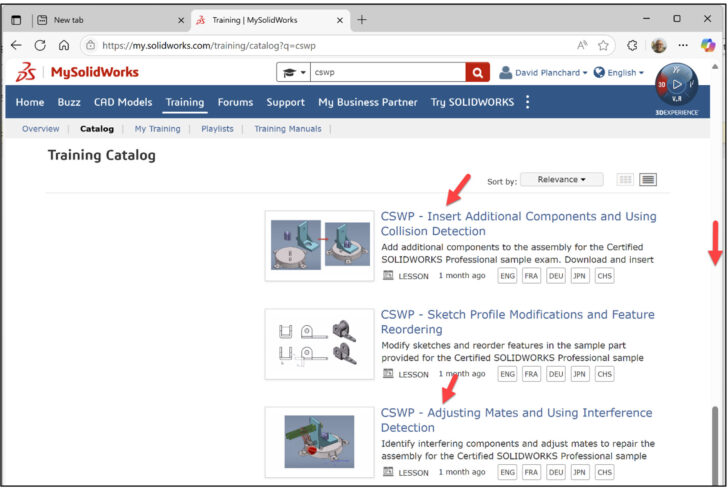Open the Training navigation item
This screenshot has height=489, width=728.
tap(185, 102)
